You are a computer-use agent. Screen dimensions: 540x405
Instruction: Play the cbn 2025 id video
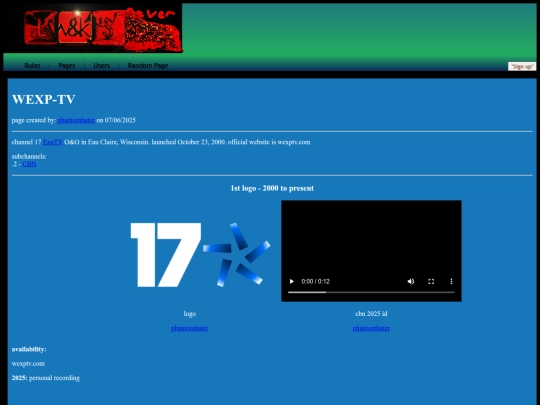click(x=292, y=281)
